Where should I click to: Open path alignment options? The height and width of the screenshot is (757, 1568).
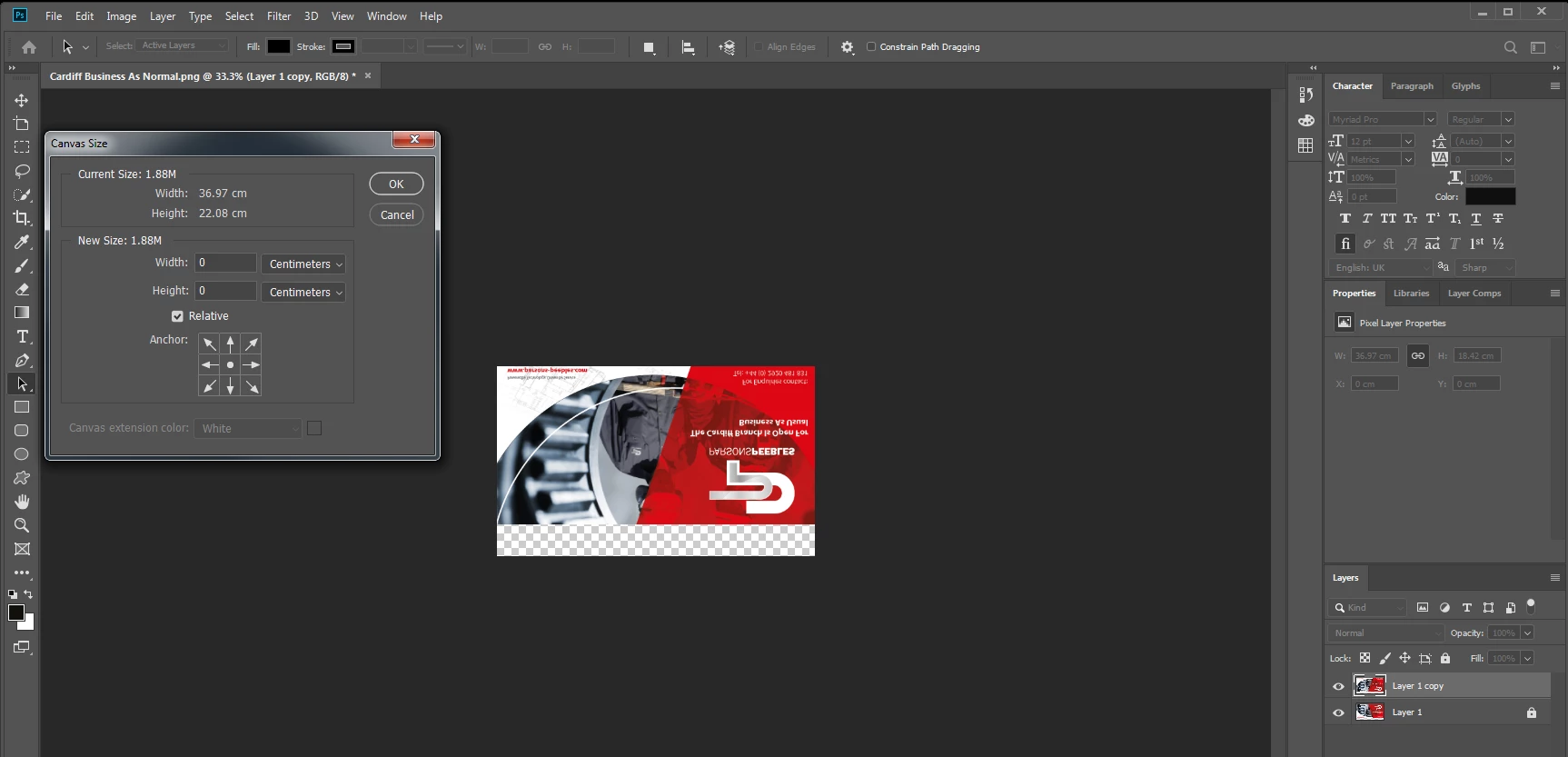pyautogui.click(x=688, y=47)
